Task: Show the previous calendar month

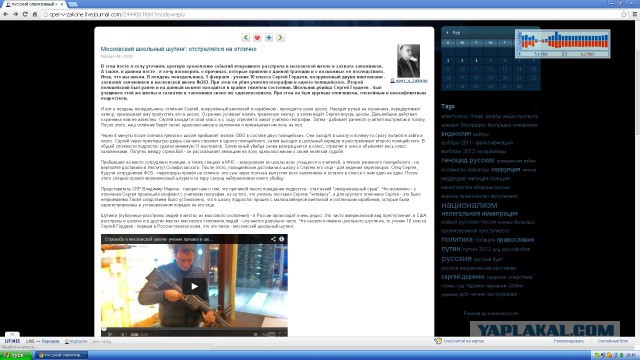Action: 448,33
